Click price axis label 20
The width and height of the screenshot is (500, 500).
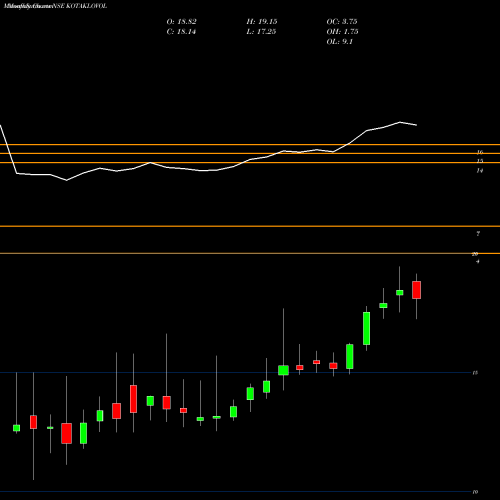coord(475,254)
